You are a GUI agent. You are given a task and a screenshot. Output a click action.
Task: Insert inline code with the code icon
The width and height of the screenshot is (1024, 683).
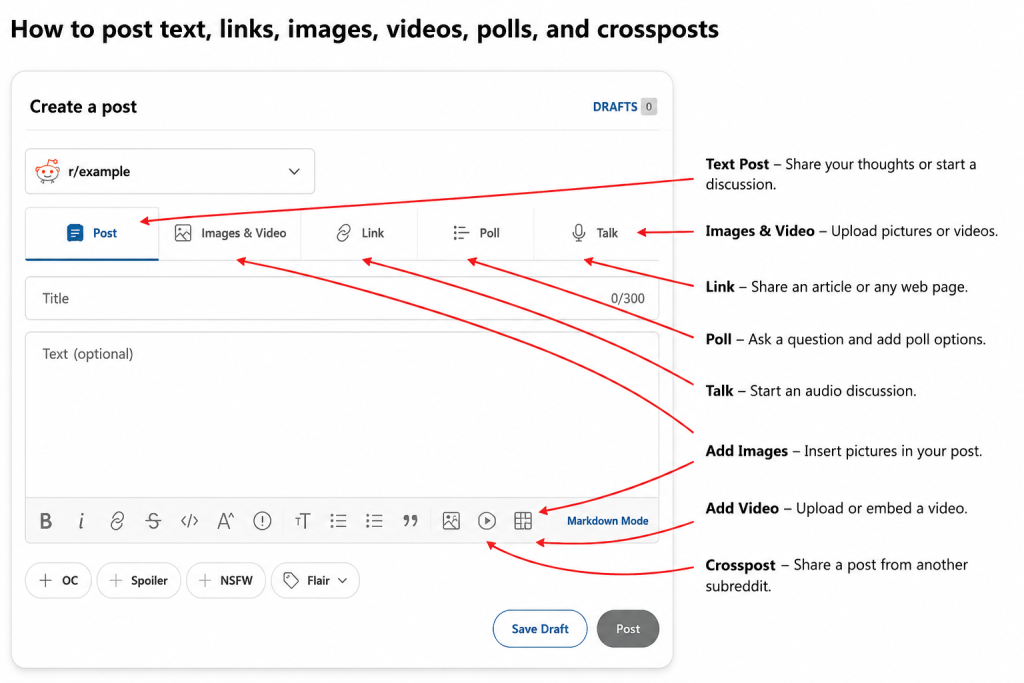(x=189, y=520)
